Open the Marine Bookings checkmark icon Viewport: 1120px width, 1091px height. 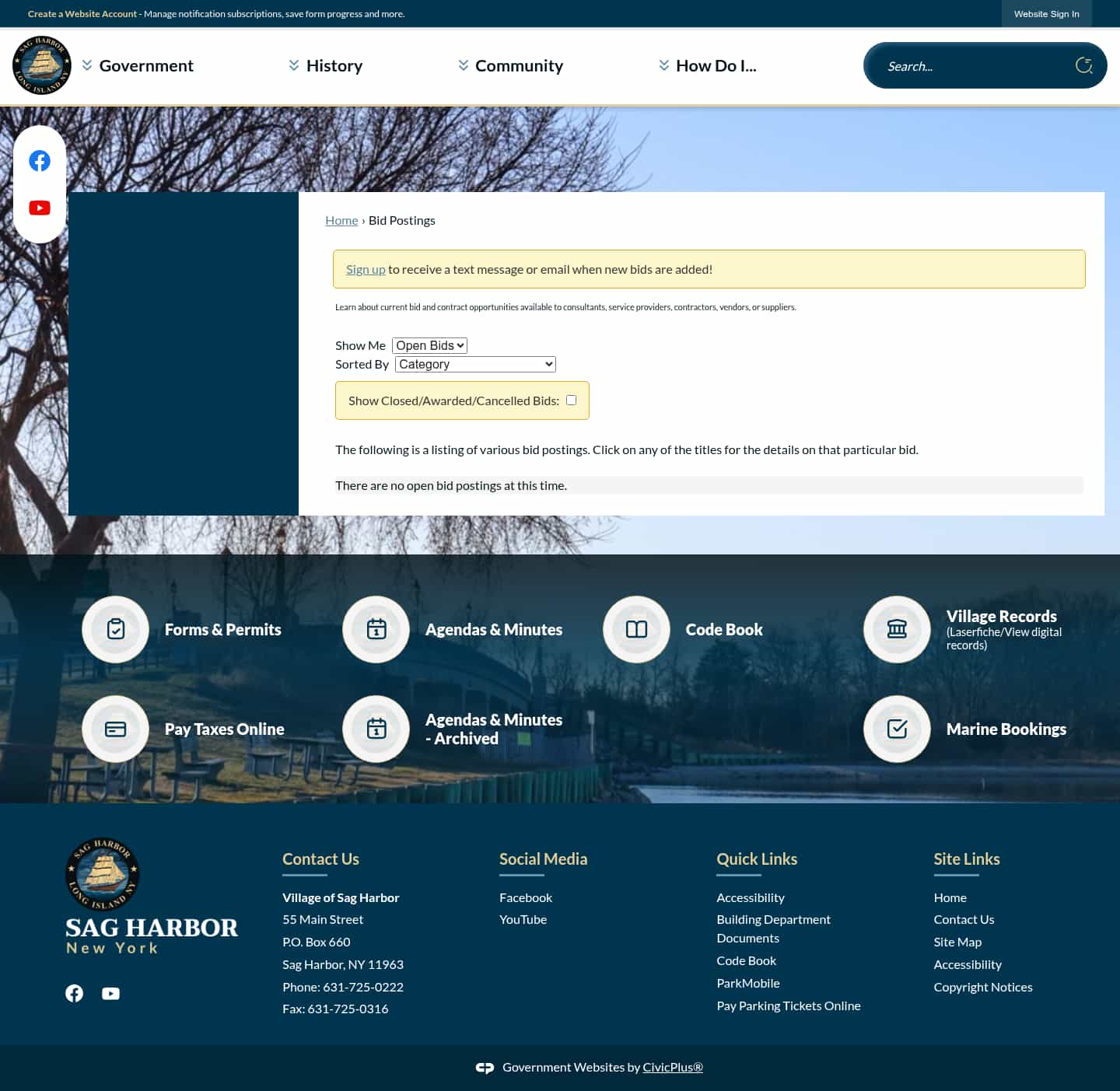tap(897, 729)
